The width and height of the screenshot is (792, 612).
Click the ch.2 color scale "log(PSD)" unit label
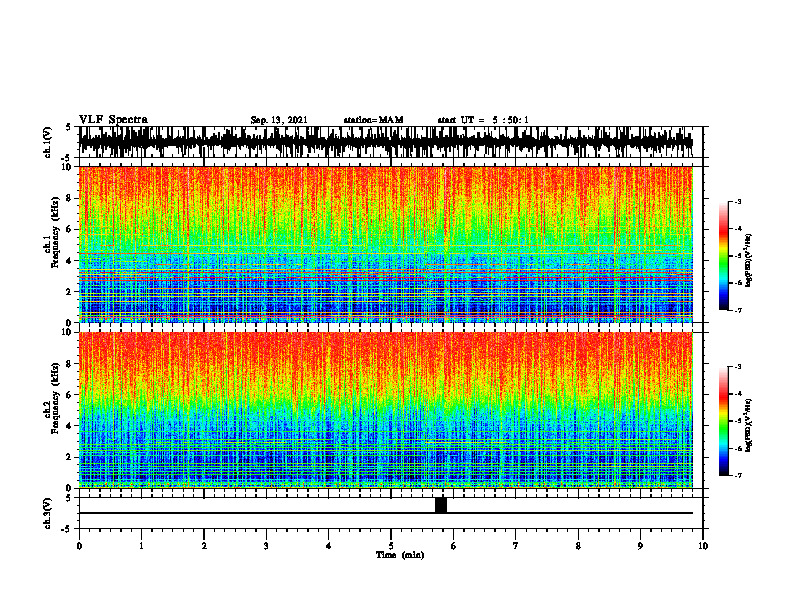(x=749, y=423)
